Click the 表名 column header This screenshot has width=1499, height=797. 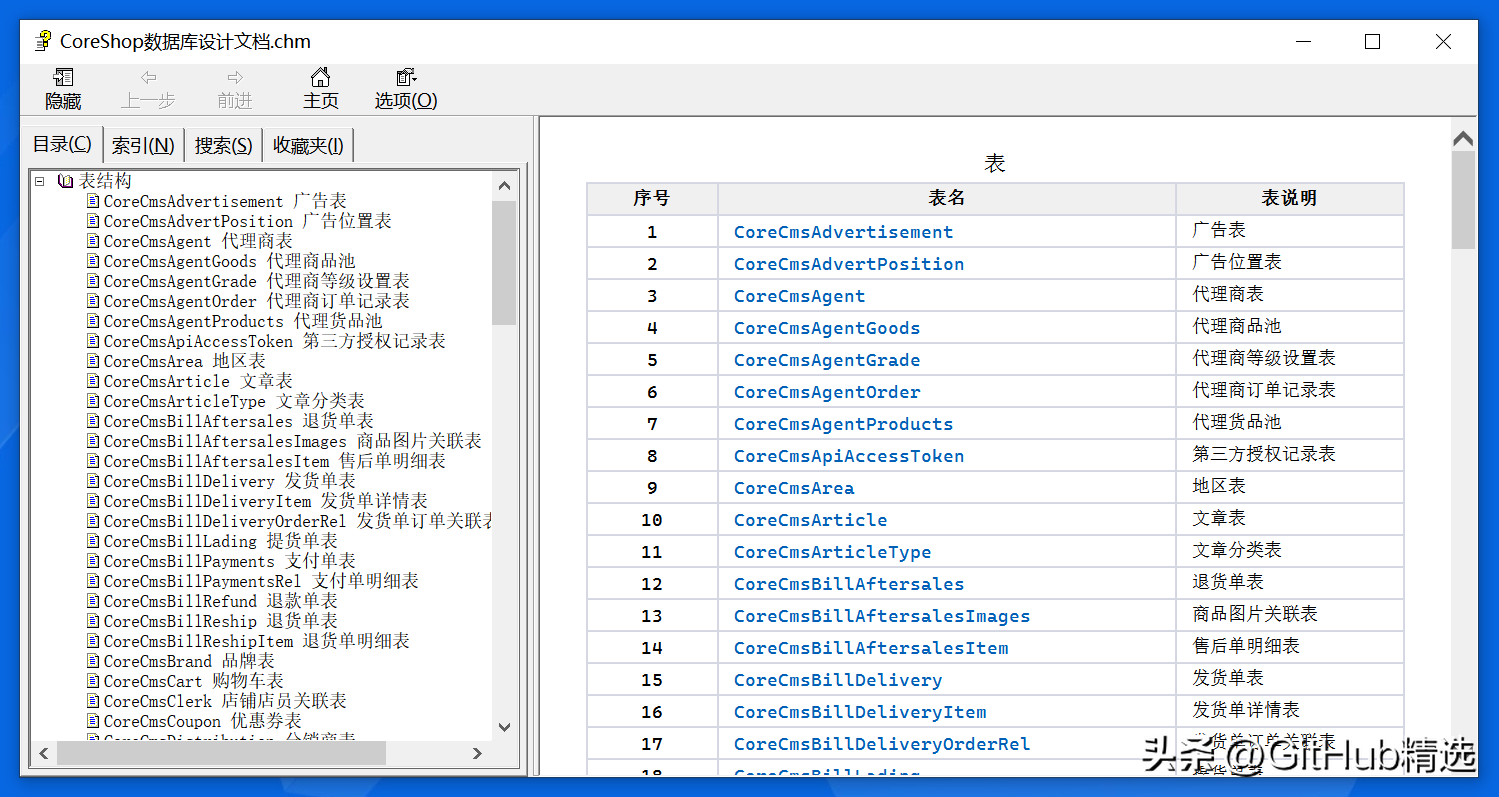(946, 198)
